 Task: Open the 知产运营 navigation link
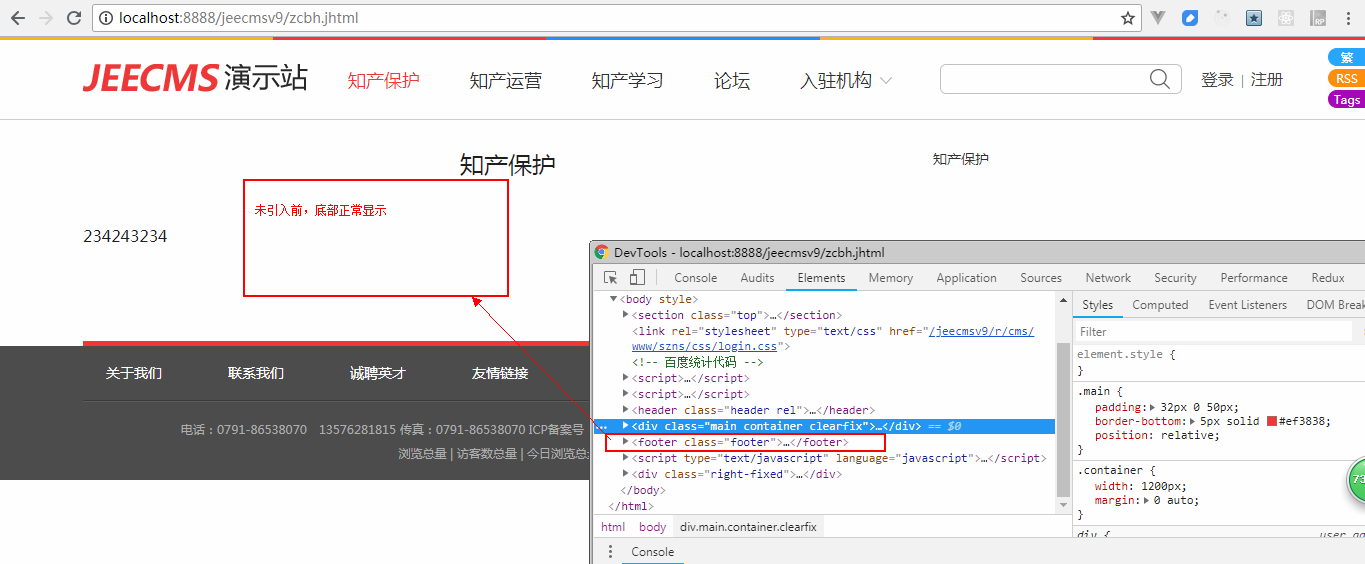pyautogui.click(x=505, y=81)
